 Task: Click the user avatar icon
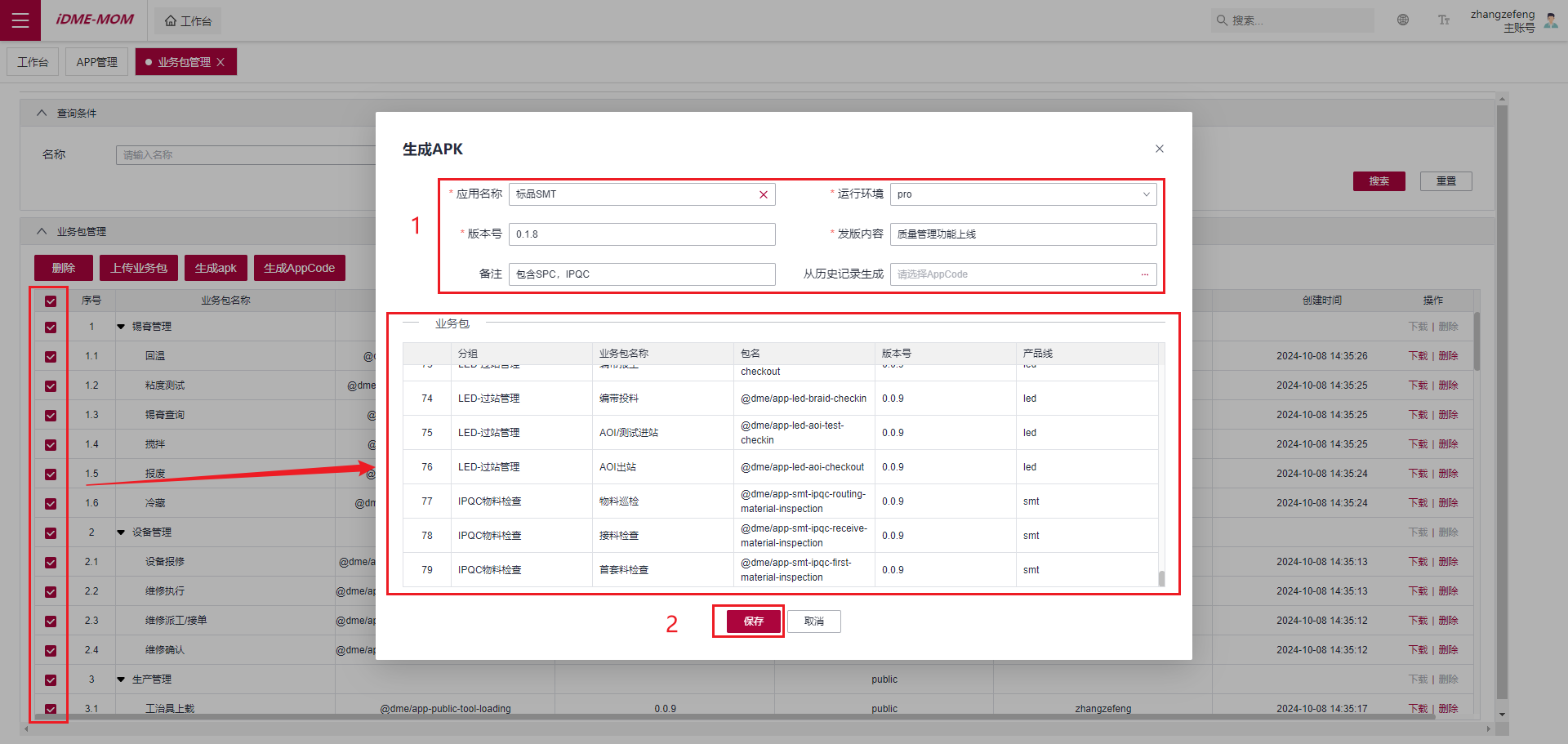click(1551, 20)
